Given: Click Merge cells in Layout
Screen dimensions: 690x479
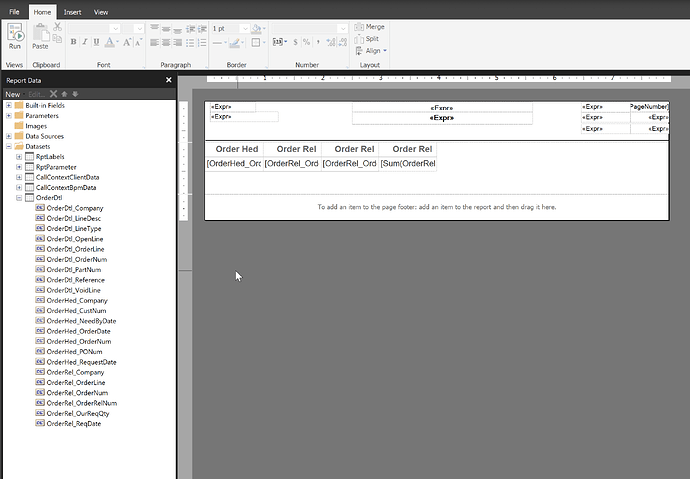Looking at the screenshot, I should pos(370,27).
